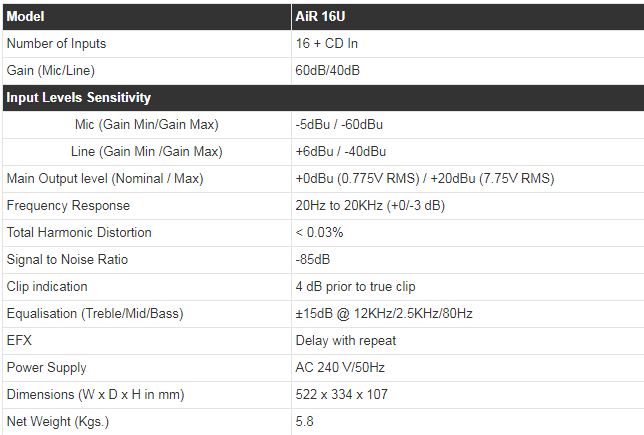Select the "60dB/40dB" gain value
This screenshot has width=644, height=435.
(327, 71)
